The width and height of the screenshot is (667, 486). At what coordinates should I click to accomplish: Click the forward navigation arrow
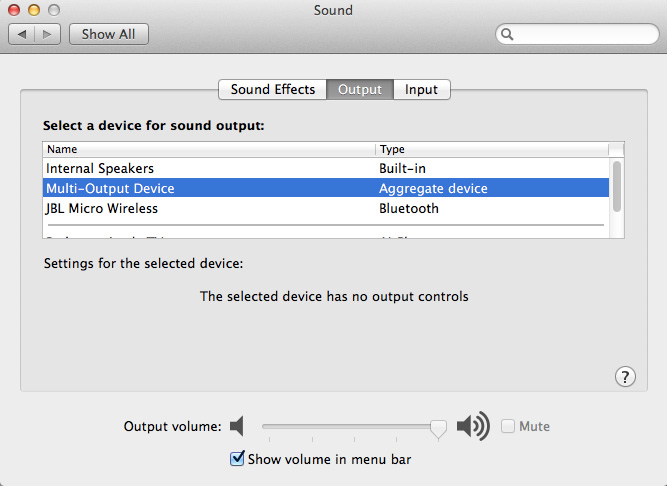48,34
